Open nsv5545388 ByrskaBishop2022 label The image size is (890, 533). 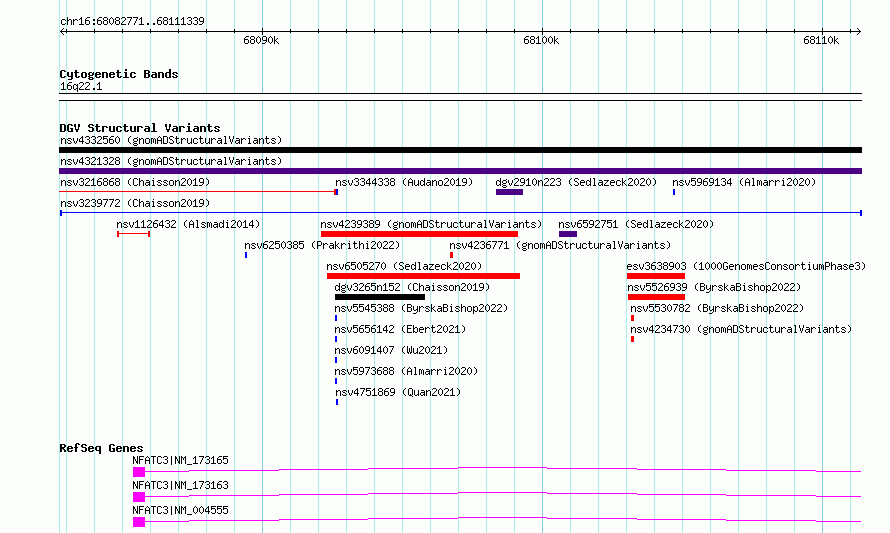coord(421,308)
